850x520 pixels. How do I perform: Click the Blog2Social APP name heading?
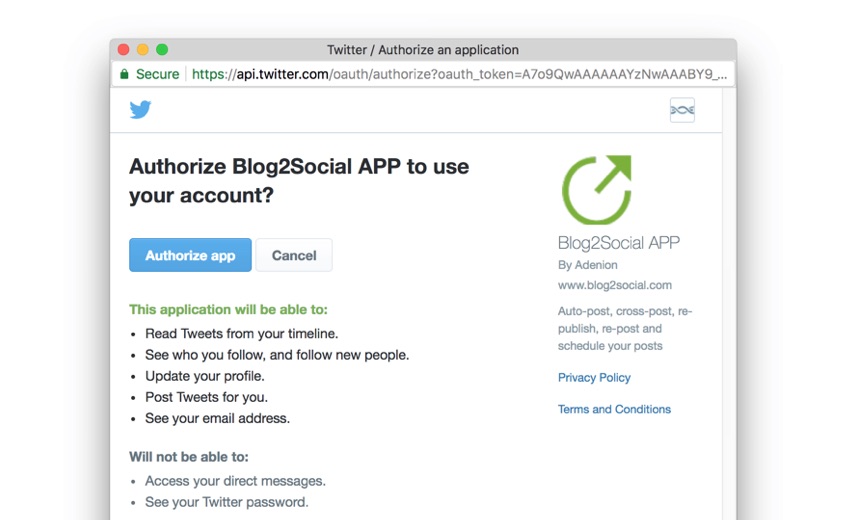click(618, 243)
